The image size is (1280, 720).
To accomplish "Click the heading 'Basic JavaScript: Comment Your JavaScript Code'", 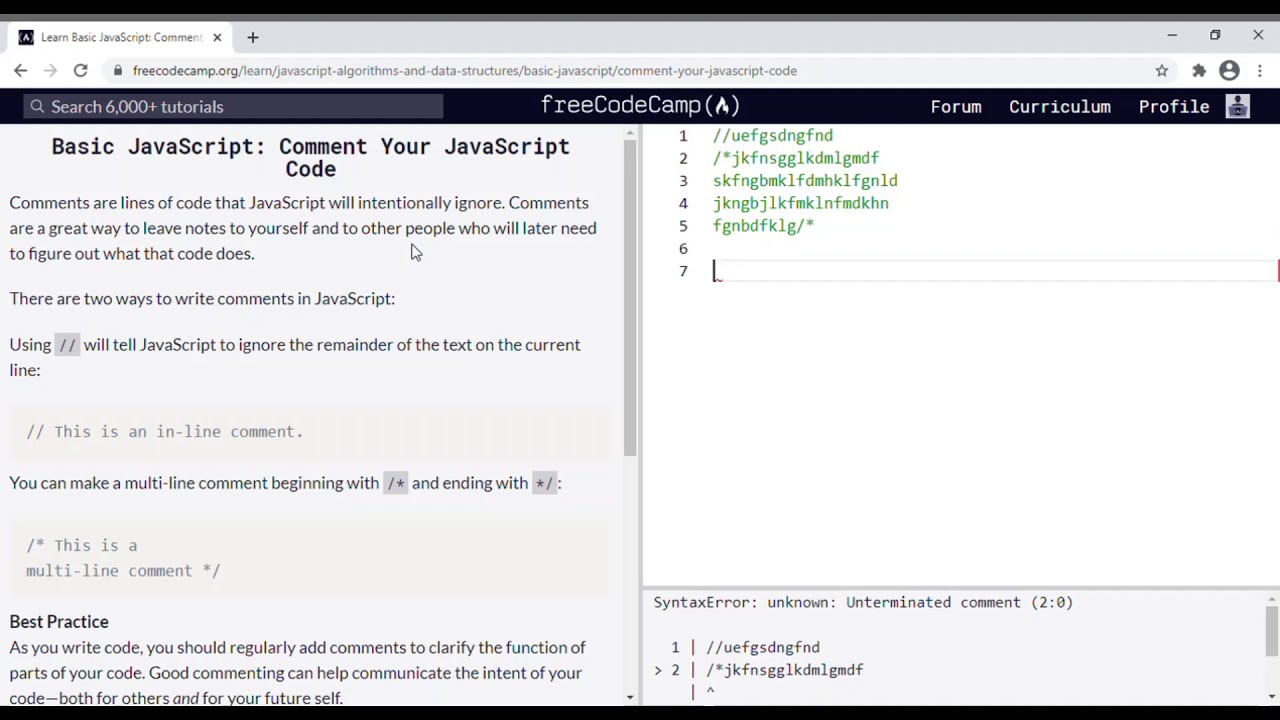I will 311,158.
